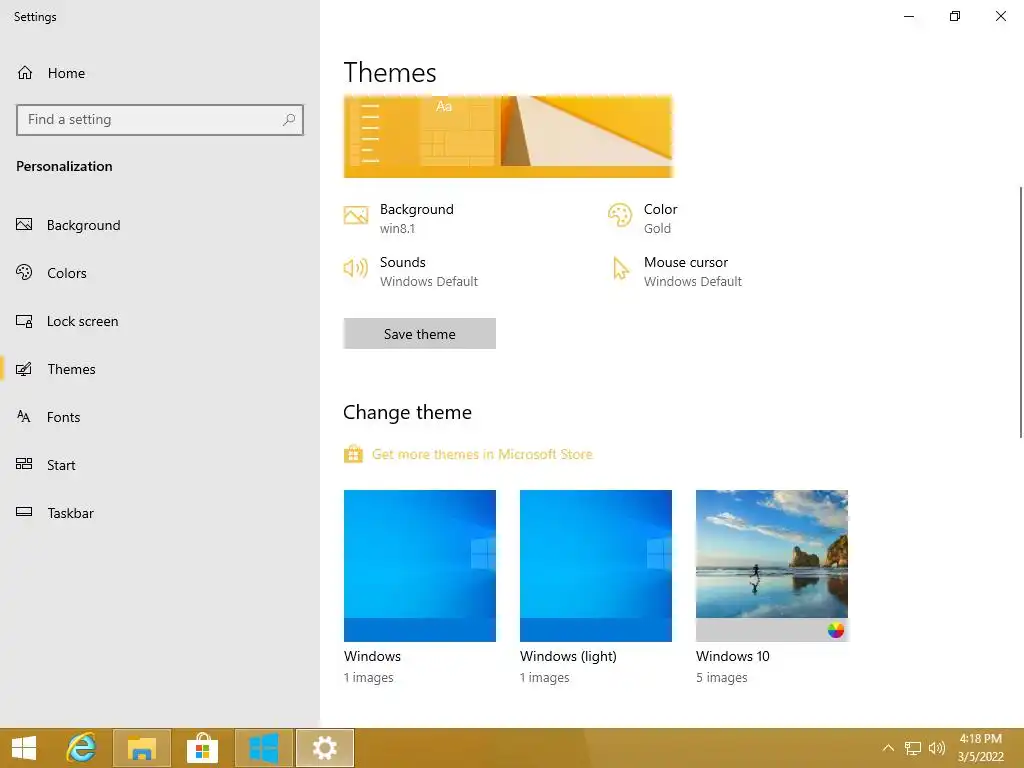1024x768 pixels.
Task: Open the Color Gold setting
Action: click(643, 218)
